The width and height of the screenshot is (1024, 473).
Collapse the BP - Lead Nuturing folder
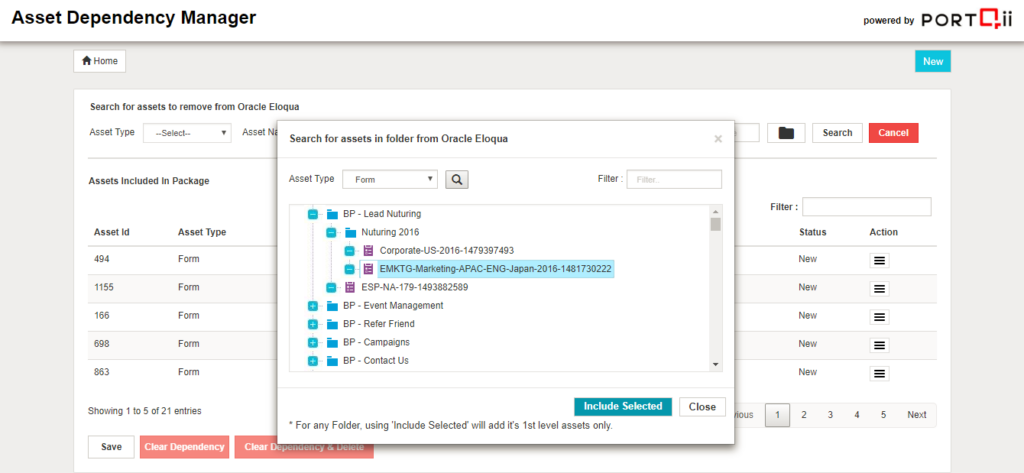(313, 214)
